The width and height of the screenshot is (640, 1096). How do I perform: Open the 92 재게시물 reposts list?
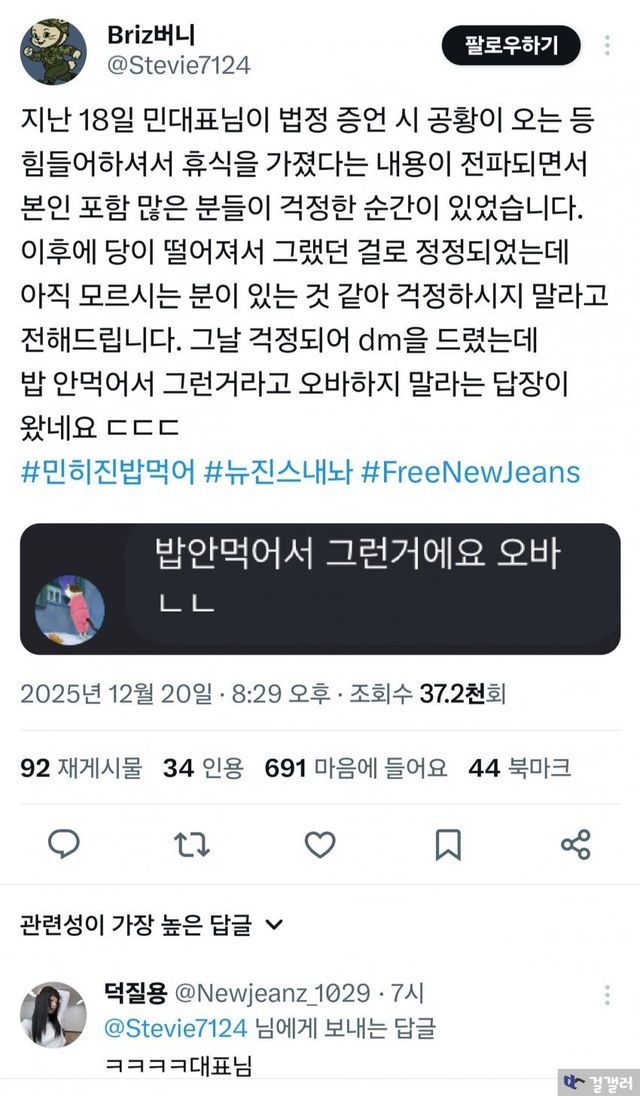click(x=81, y=768)
